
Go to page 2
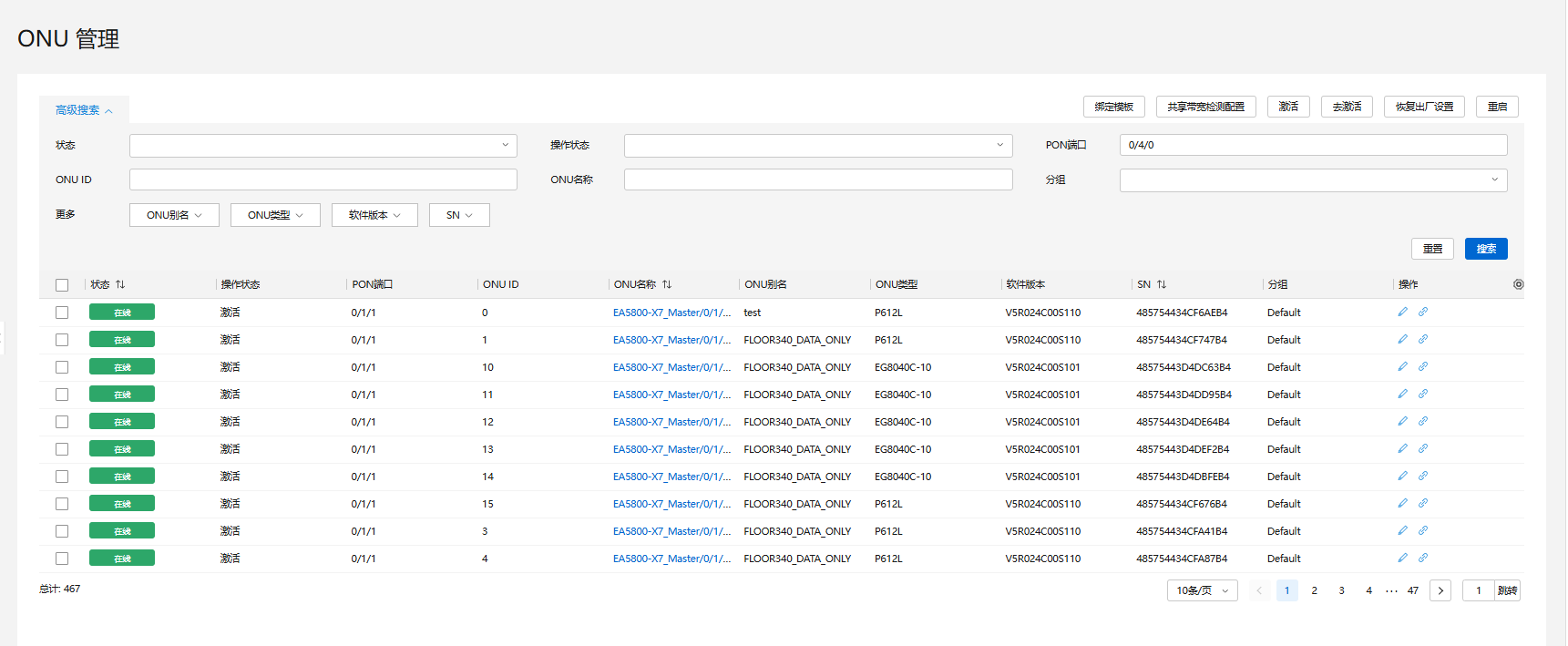click(x=1314, y=590)
